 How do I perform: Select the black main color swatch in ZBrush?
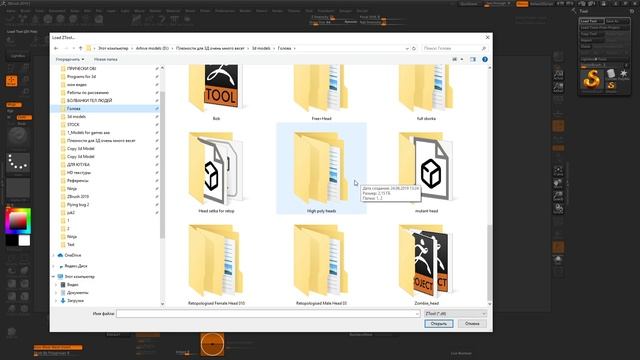click(x=11, y=240)
